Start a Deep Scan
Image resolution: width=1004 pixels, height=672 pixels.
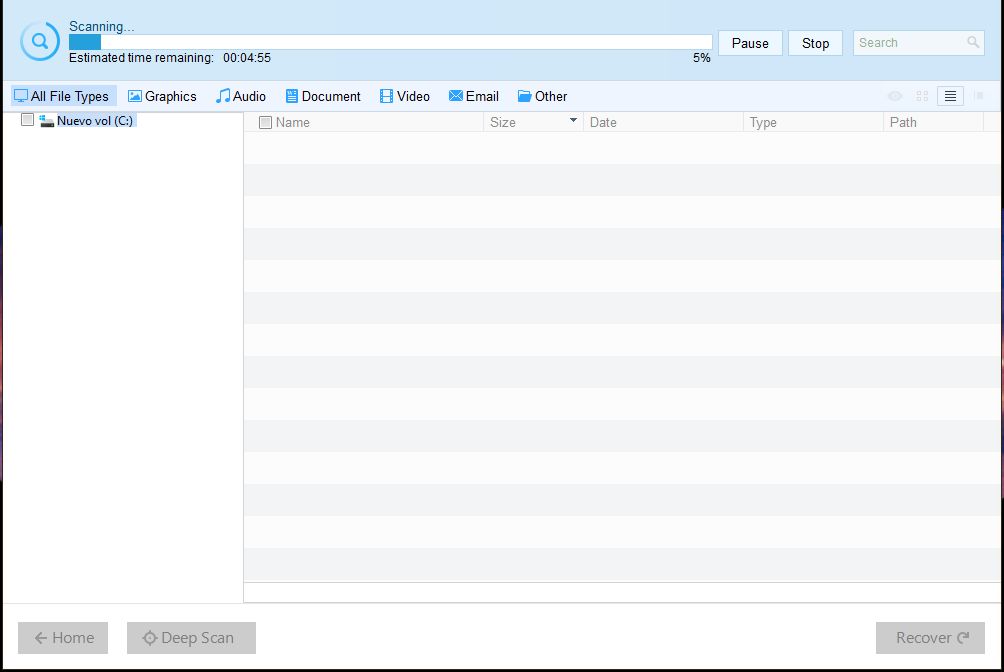click(190, 637)
